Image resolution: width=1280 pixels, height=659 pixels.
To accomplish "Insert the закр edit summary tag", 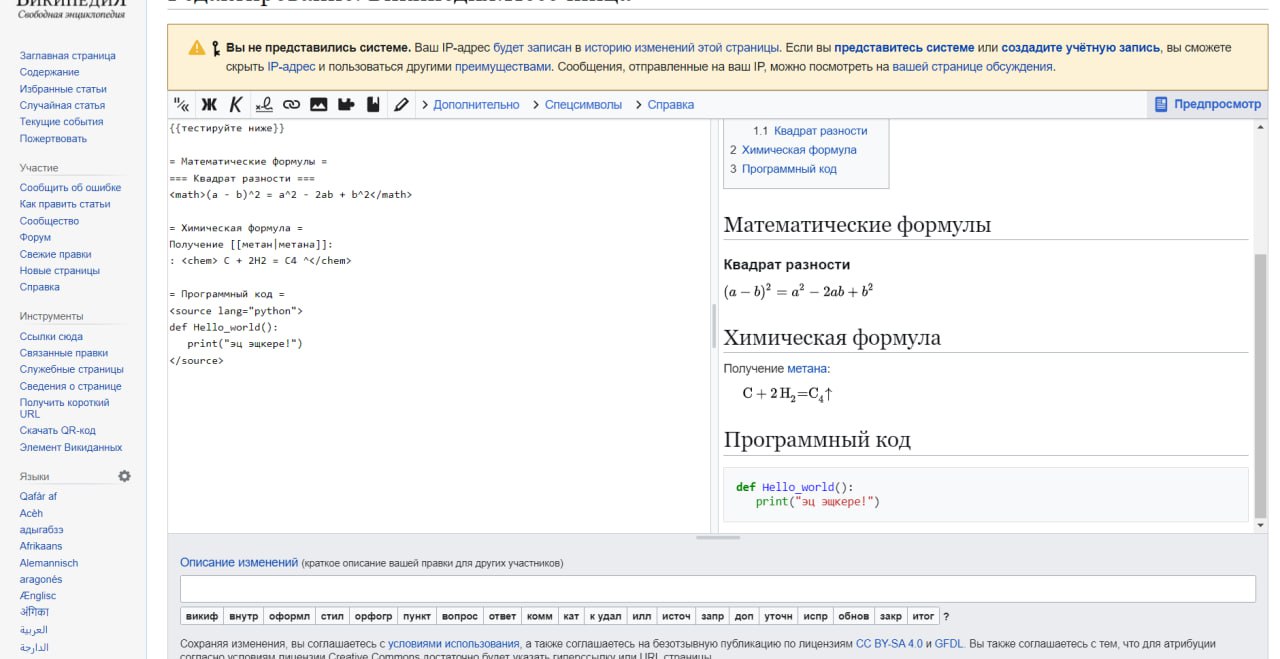I will click(x=891, y=616).
